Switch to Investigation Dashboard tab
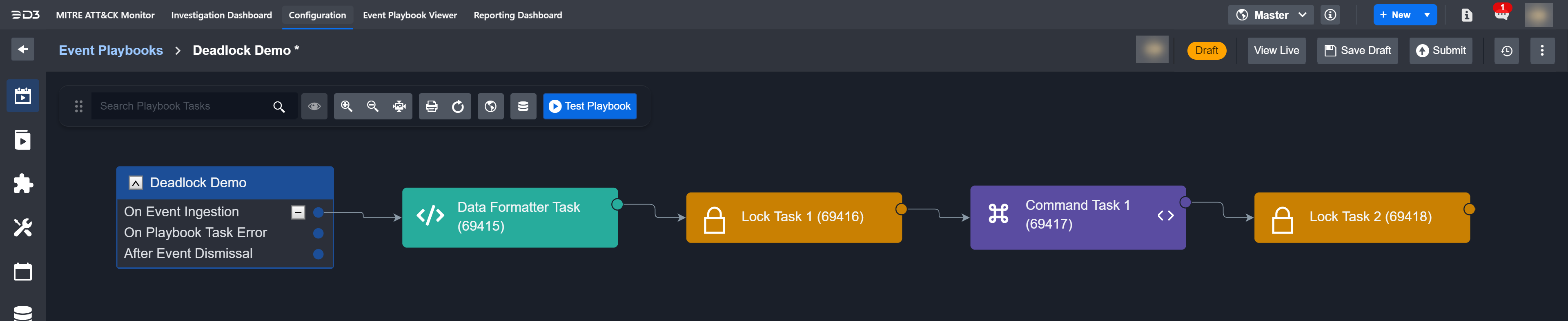Image resolution: width=1568 pixels, height=321 pixels. (222, 15)
